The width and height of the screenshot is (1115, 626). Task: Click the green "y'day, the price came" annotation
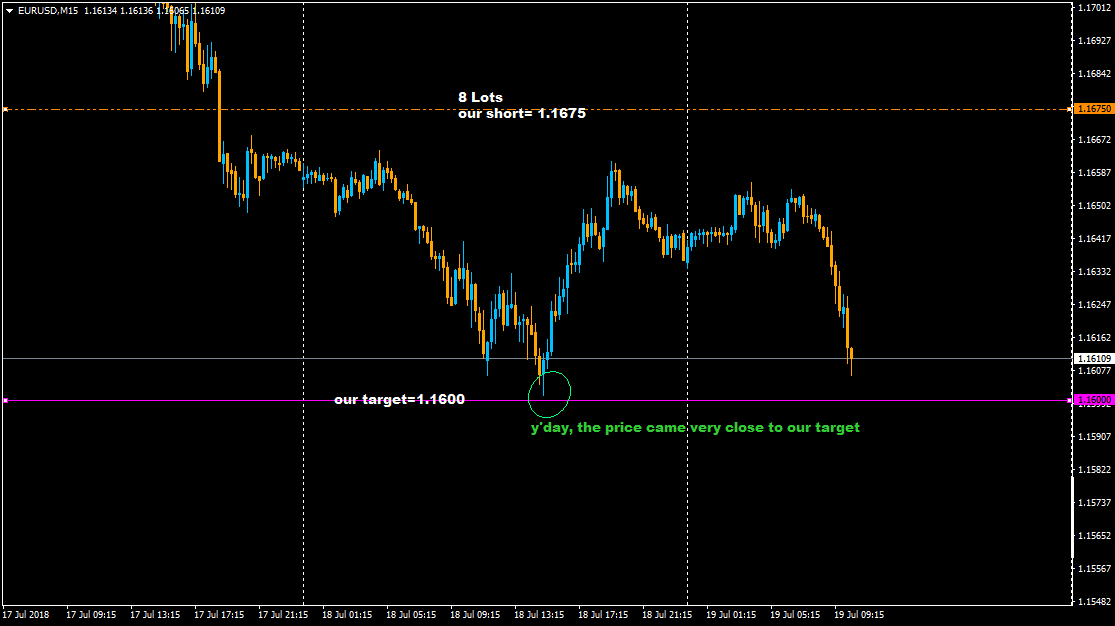694,427
